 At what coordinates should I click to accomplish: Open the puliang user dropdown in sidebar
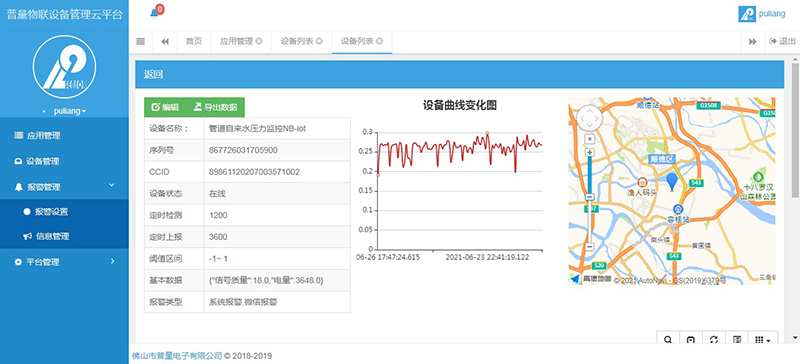pyautogui.click(x=69, y=111)
